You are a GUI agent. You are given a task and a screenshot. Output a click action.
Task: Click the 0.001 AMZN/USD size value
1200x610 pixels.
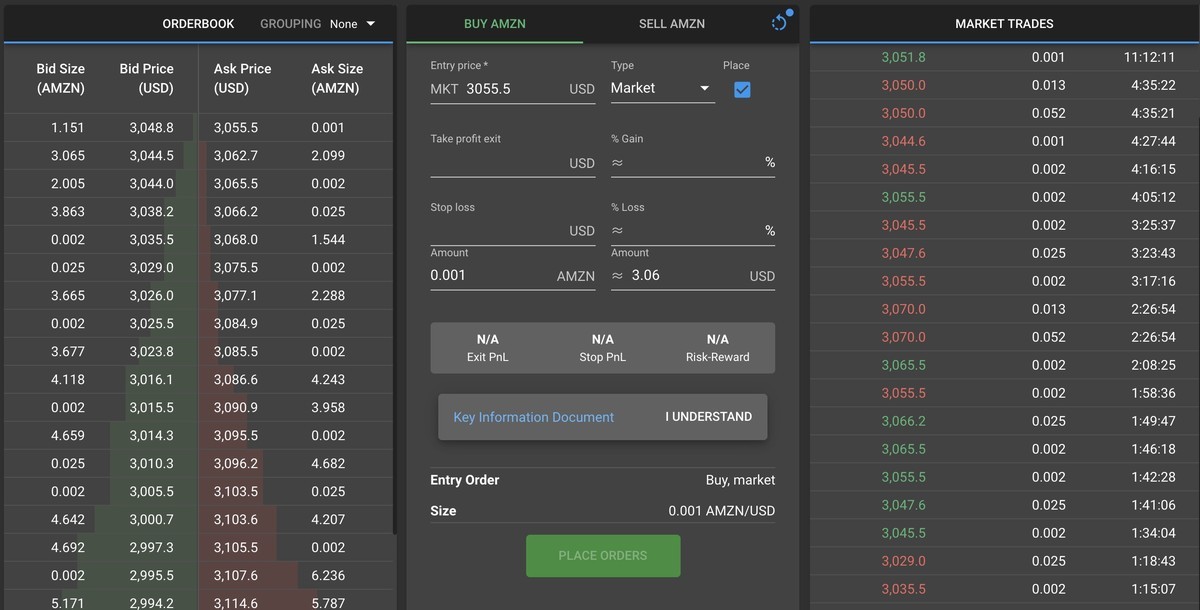click(x=722, y=511)
